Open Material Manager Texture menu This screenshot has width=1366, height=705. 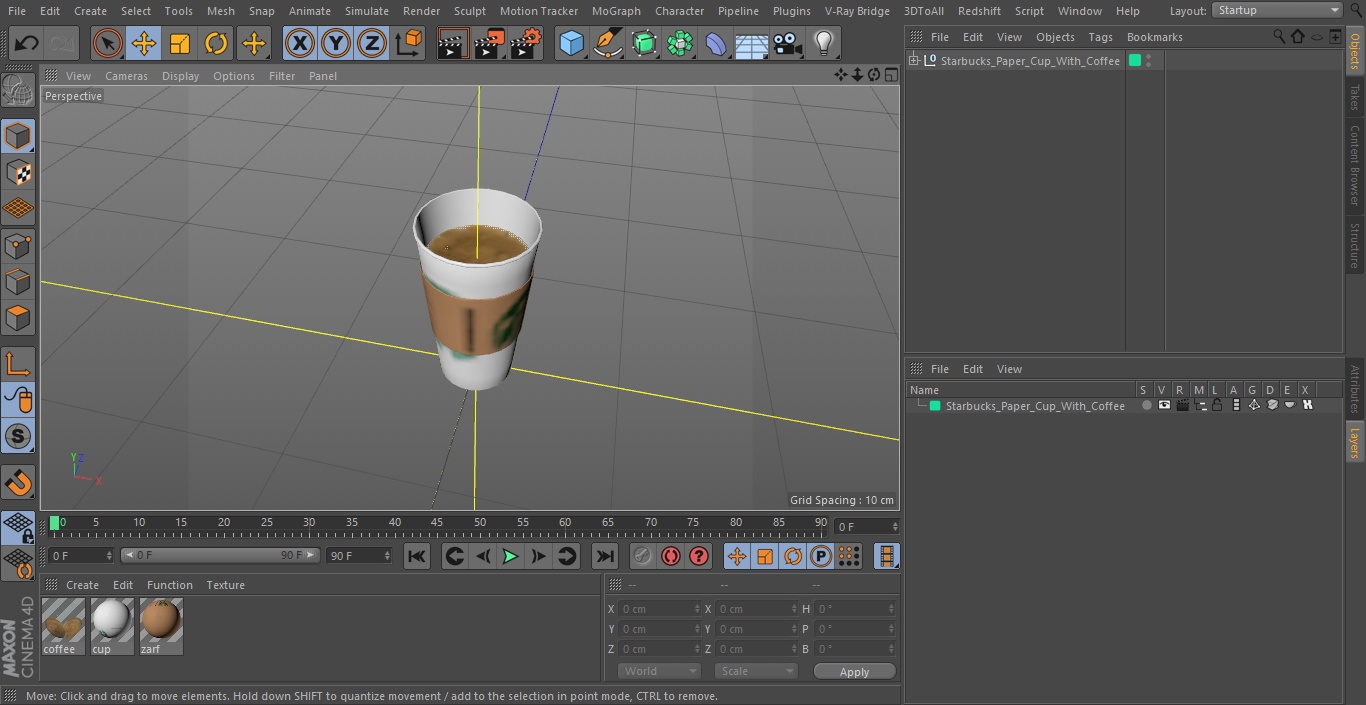[x=226, y=585]
